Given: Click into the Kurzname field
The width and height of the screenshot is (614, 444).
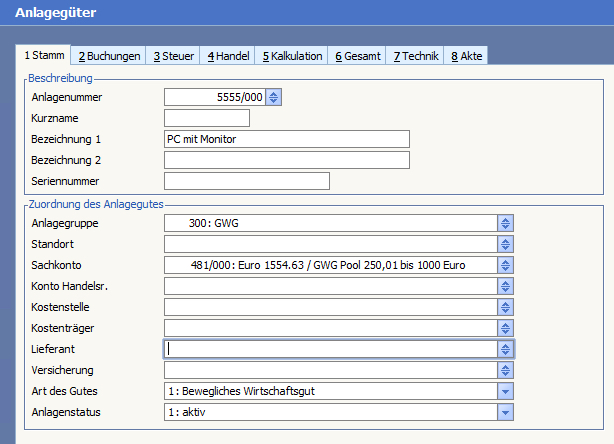Looking at the screenshot, I should [206, 118].
